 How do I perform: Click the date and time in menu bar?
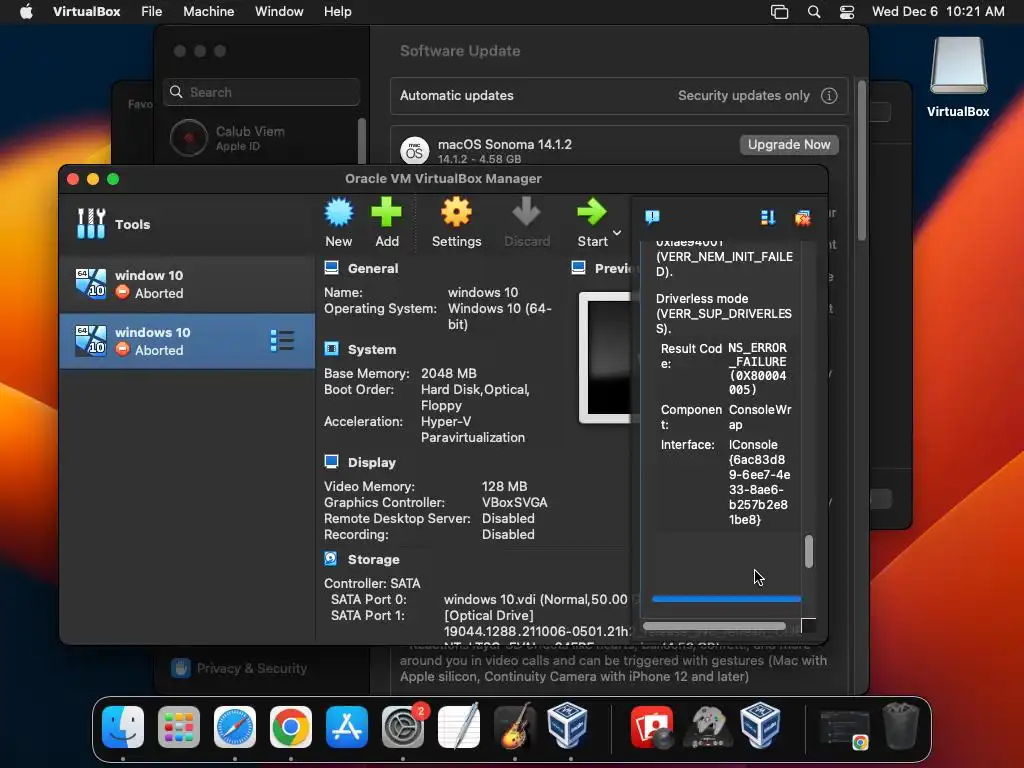pyautogui.click(x=938, y=11)
